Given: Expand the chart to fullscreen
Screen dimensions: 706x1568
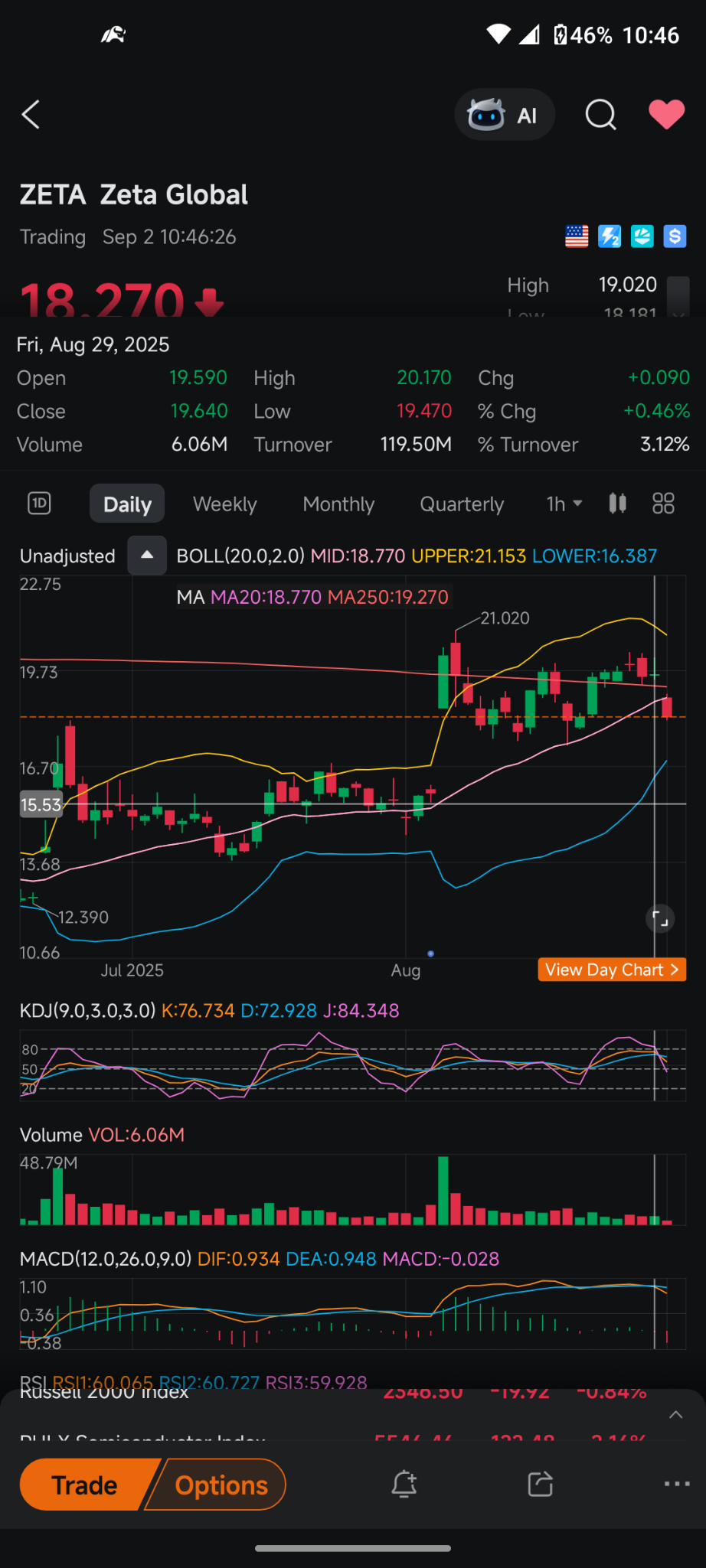Looking at the screenshot, I should click(x=660, y=918).
